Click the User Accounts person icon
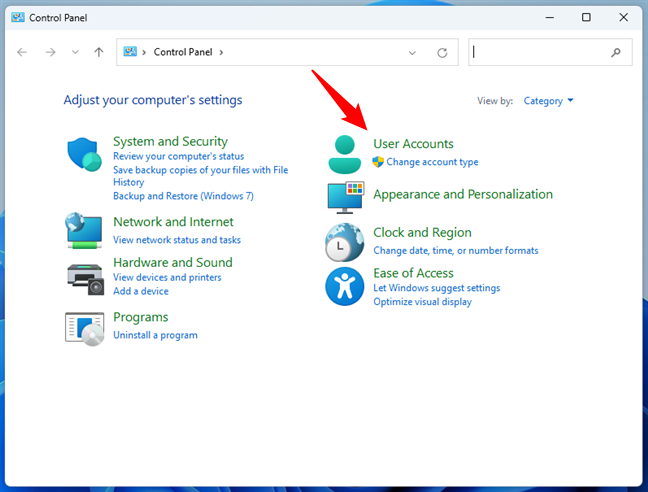This screenshot has width=648, height=492. pyautogui.click(x=345, y=154)
